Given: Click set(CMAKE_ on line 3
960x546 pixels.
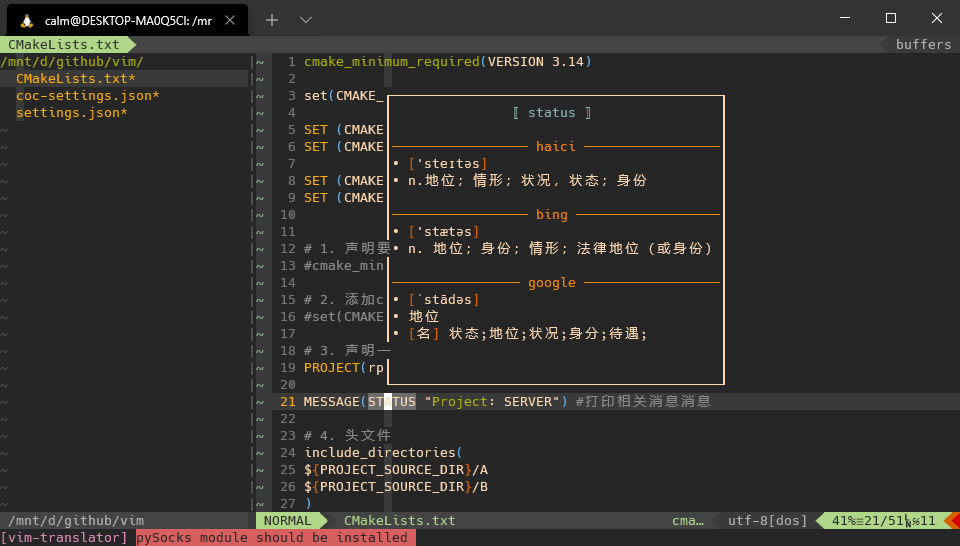Looking at the screenshot, I should pyautogui.click(x=344, y=96).
